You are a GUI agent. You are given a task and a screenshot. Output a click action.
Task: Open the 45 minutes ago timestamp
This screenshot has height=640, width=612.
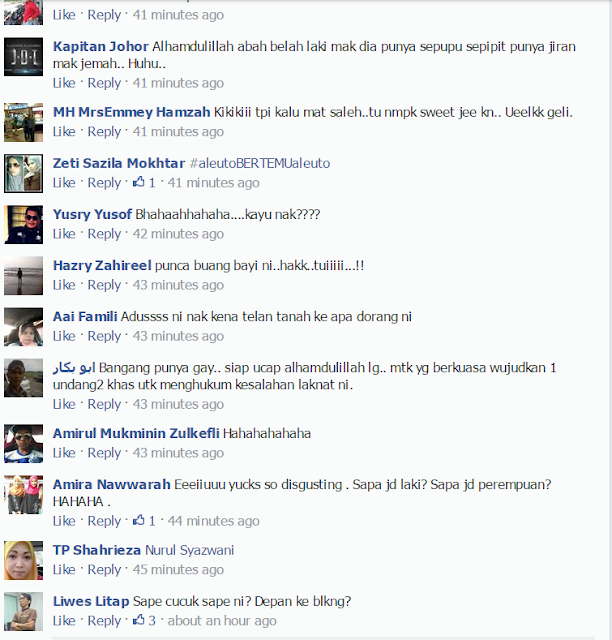(178, 570)
